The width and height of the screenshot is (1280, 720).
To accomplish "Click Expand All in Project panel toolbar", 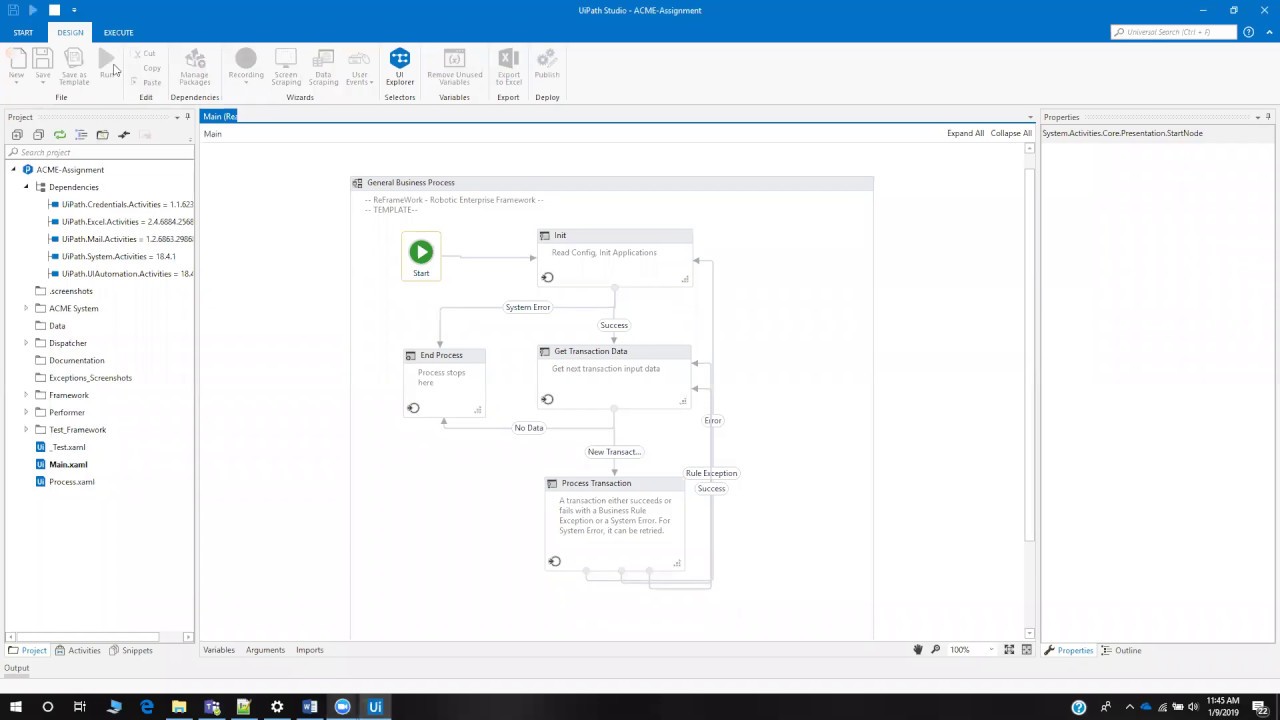I will coord(17,135).
